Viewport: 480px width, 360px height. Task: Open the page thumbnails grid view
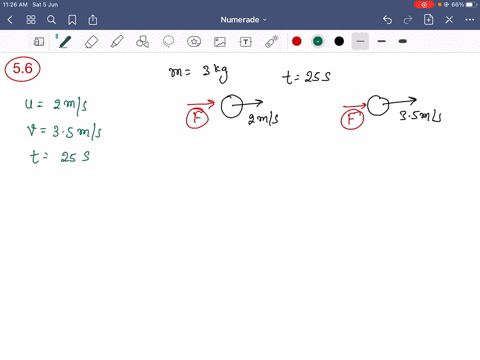click(31, 20)
